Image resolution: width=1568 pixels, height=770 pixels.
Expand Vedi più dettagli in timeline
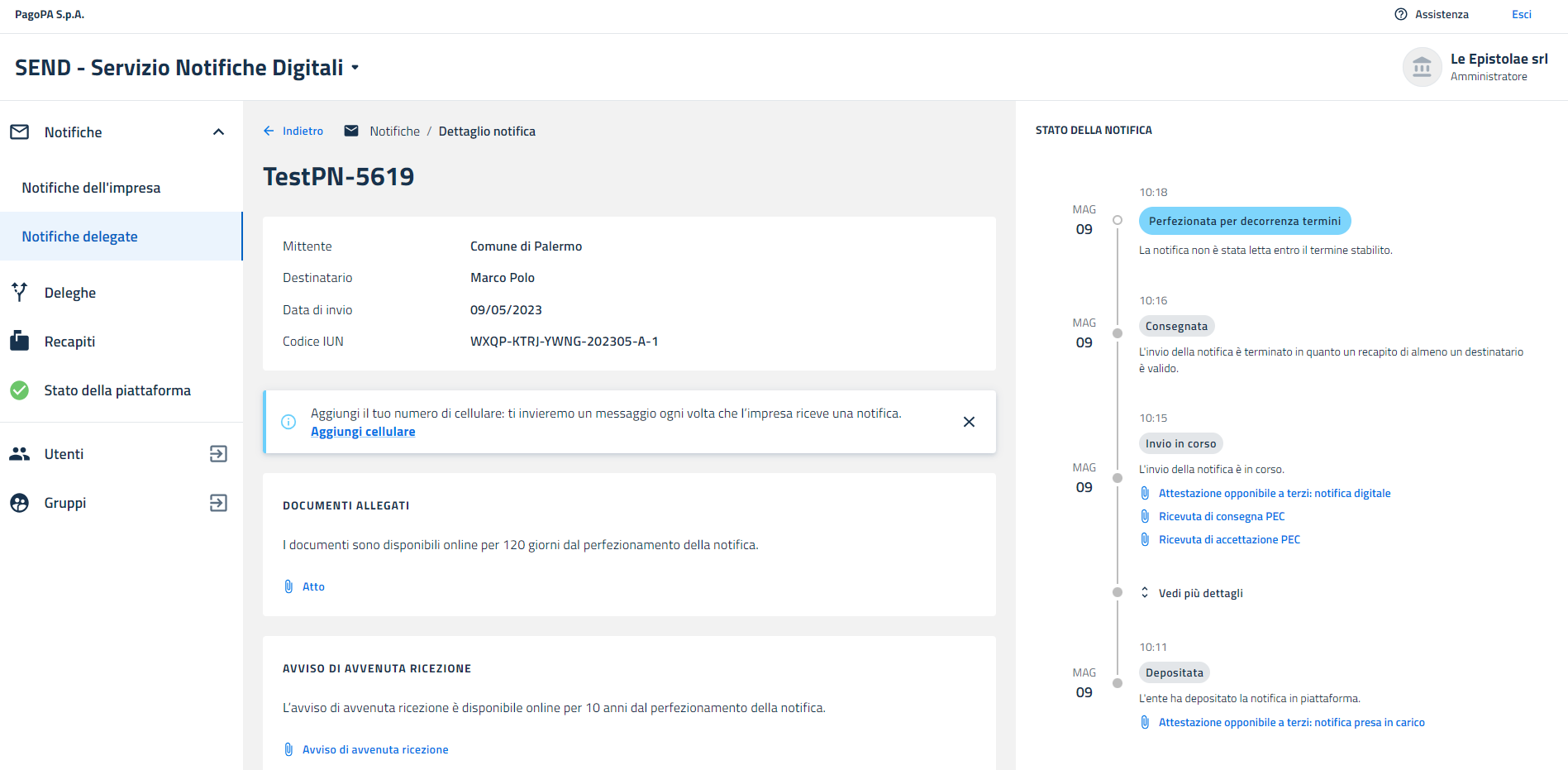point(1200,593)
